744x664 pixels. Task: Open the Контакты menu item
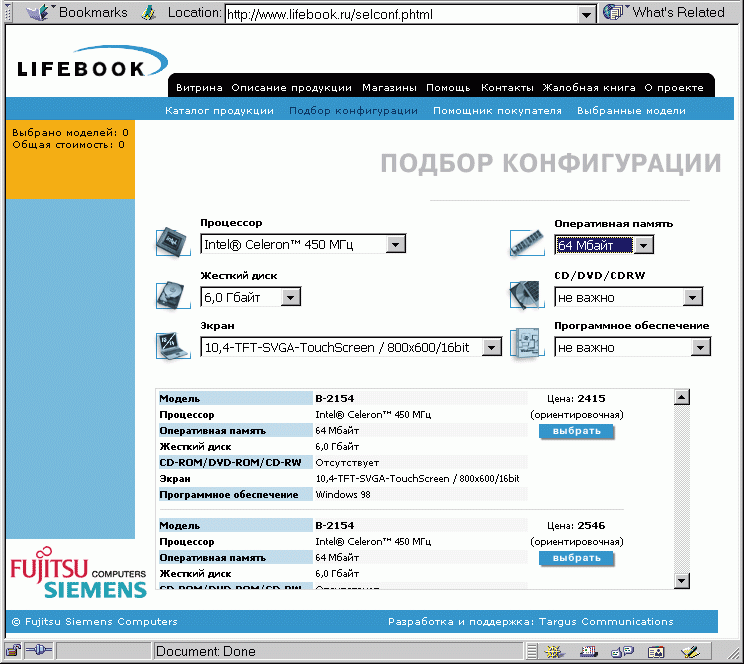click(507, 88)
